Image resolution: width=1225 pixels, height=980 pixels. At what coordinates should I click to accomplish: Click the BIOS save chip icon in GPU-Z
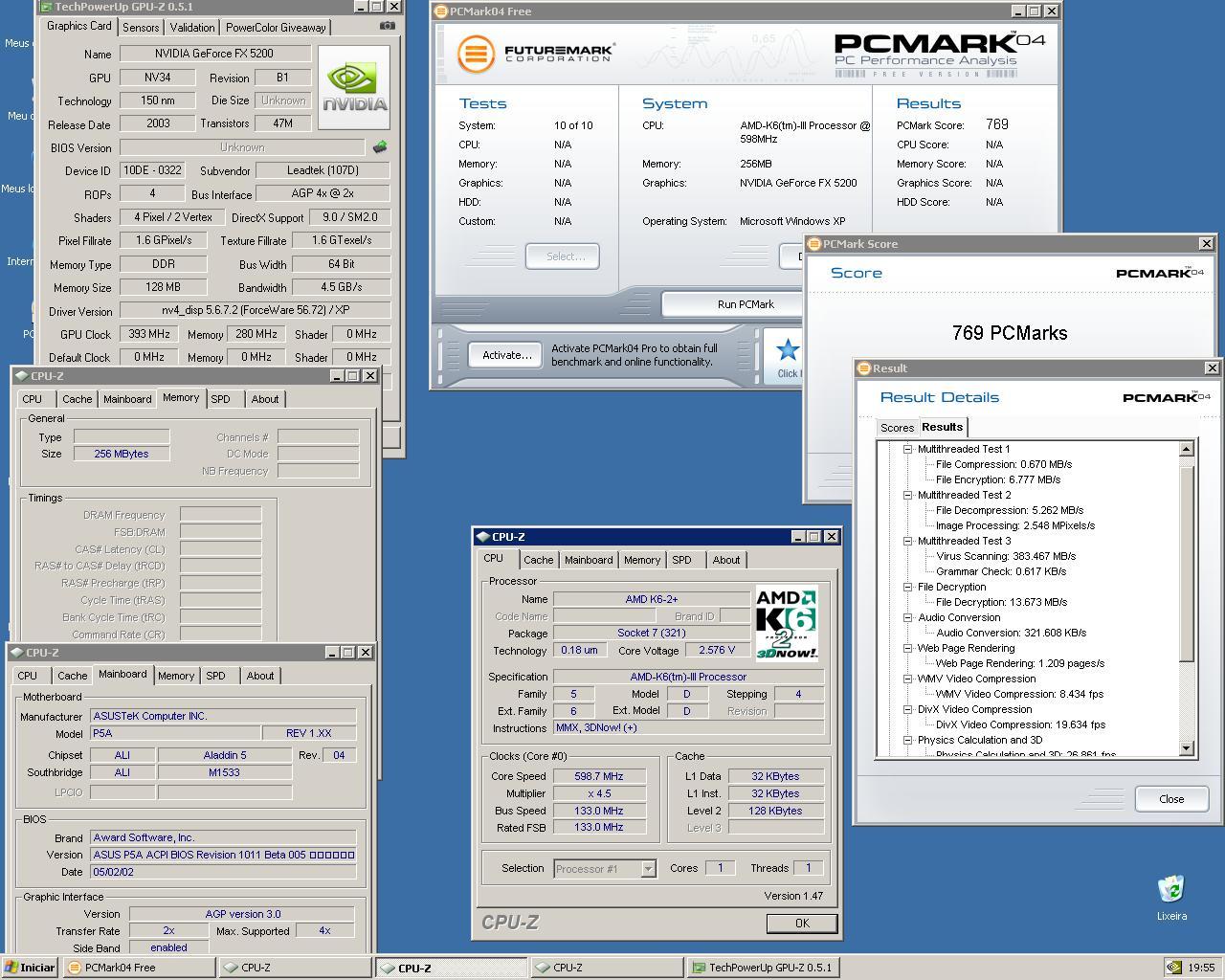(x=380, y=147)
